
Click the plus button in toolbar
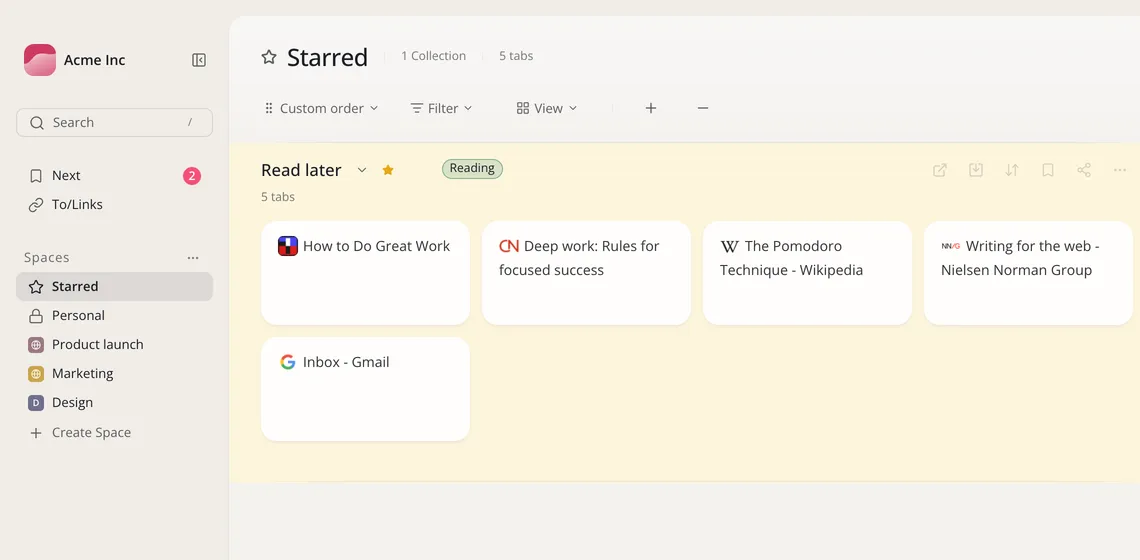coord(651,108)
